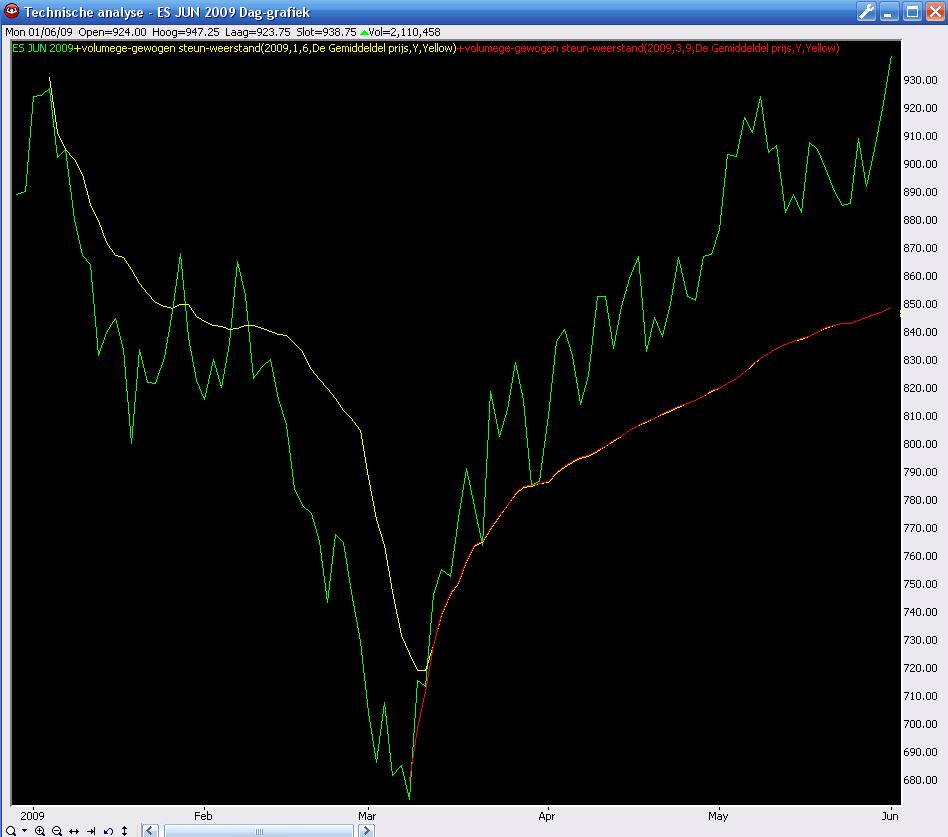Click the horizontal double-arrow stretch icon
948x837 pixels.
74,830
